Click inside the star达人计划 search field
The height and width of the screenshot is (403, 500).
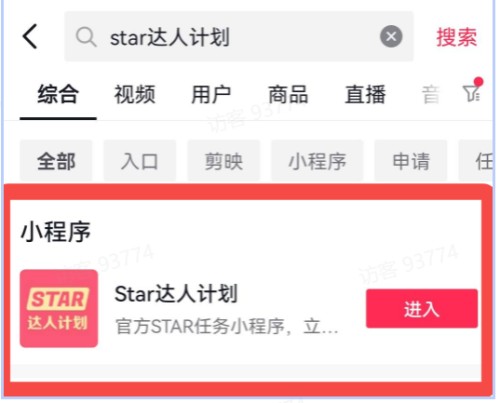(x=239, y=36)
